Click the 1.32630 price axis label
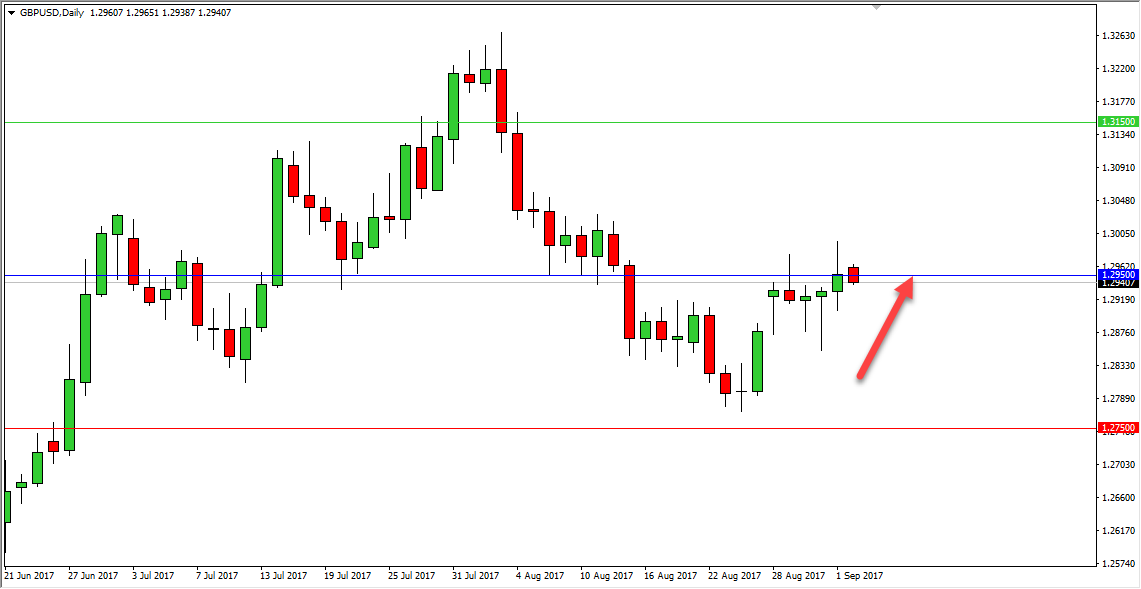This screenshot has height=589, width=1141. click(1118, 36)
